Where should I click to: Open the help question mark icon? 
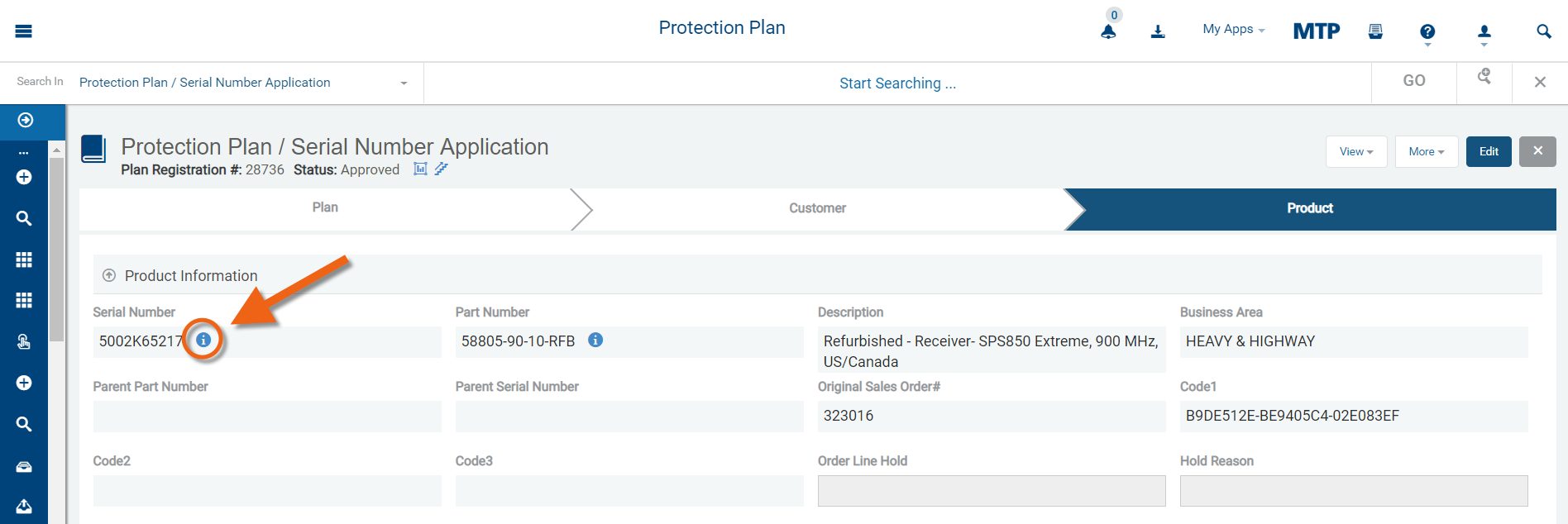coord(1427,31)
